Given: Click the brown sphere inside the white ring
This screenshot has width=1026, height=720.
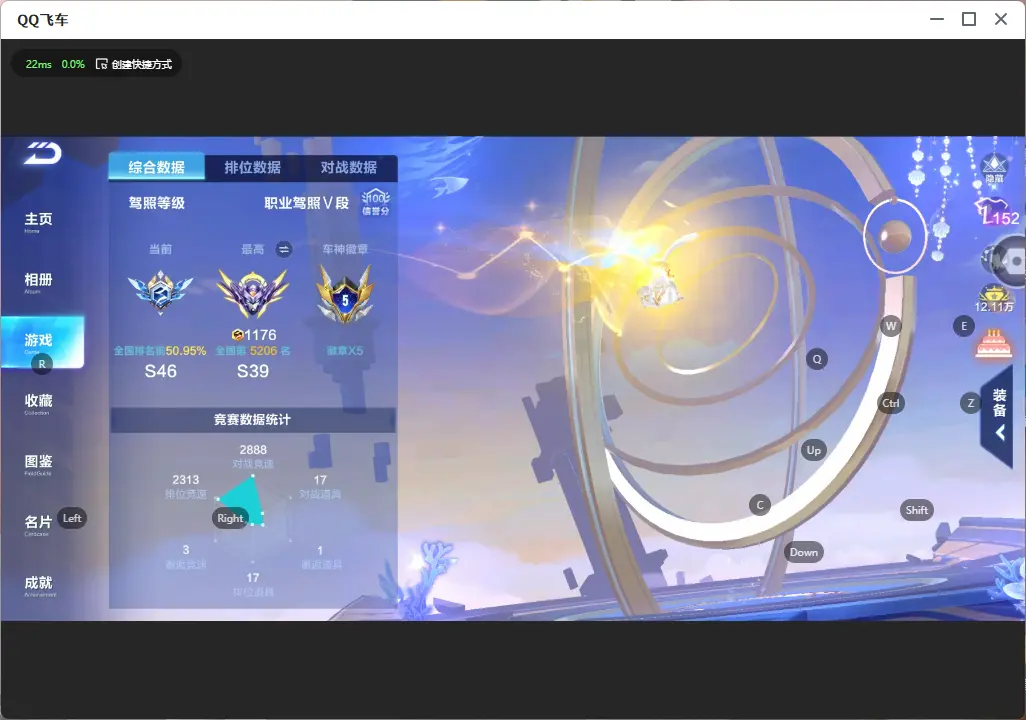Looking at the screenshot, I should tap(895, 236).
